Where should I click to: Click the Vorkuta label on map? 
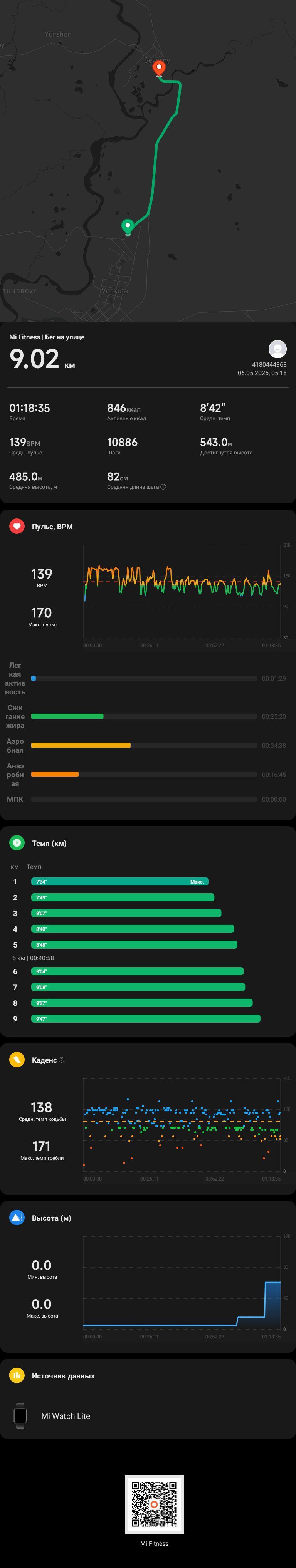114,291
